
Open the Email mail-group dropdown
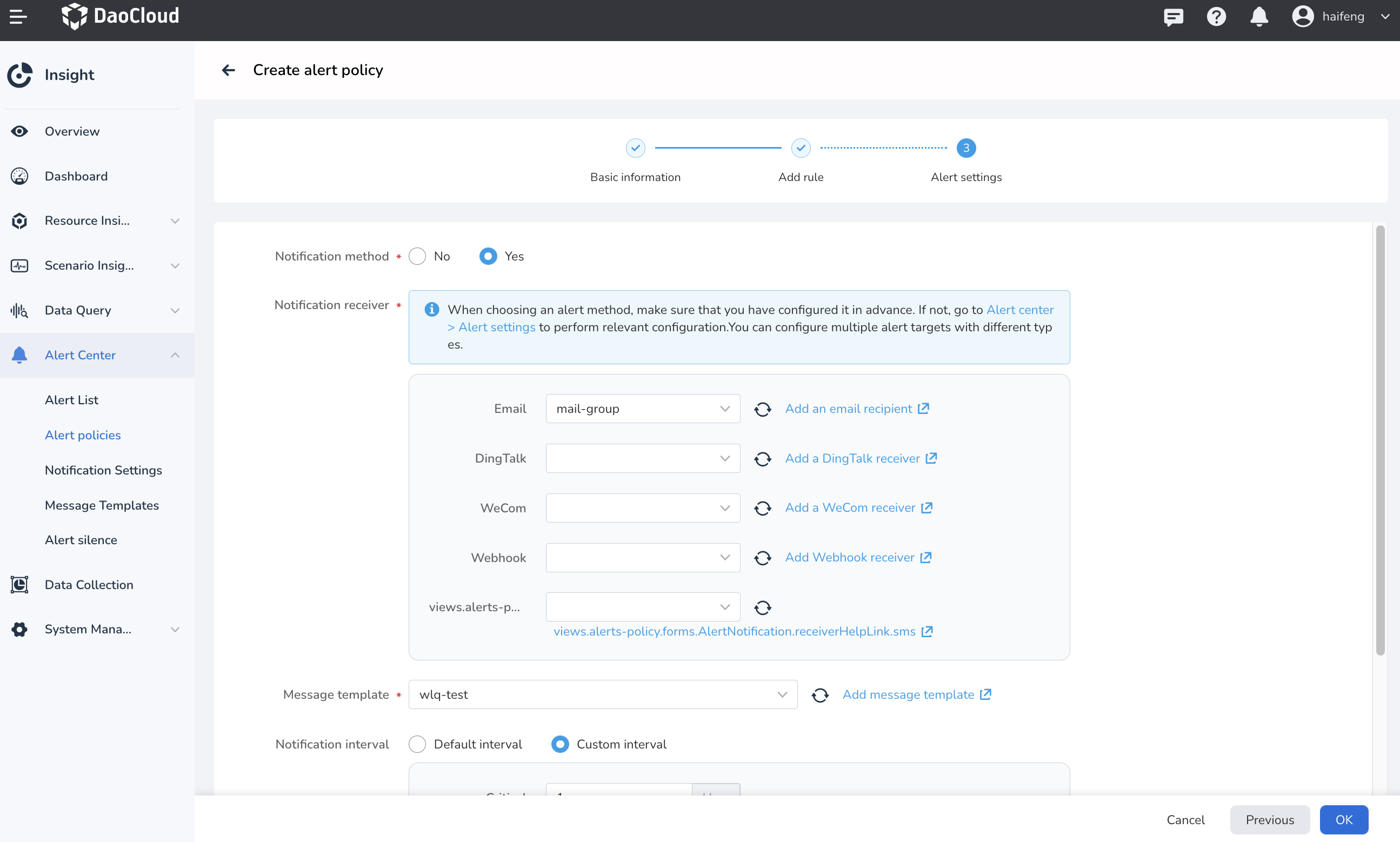tap(642, 409)
